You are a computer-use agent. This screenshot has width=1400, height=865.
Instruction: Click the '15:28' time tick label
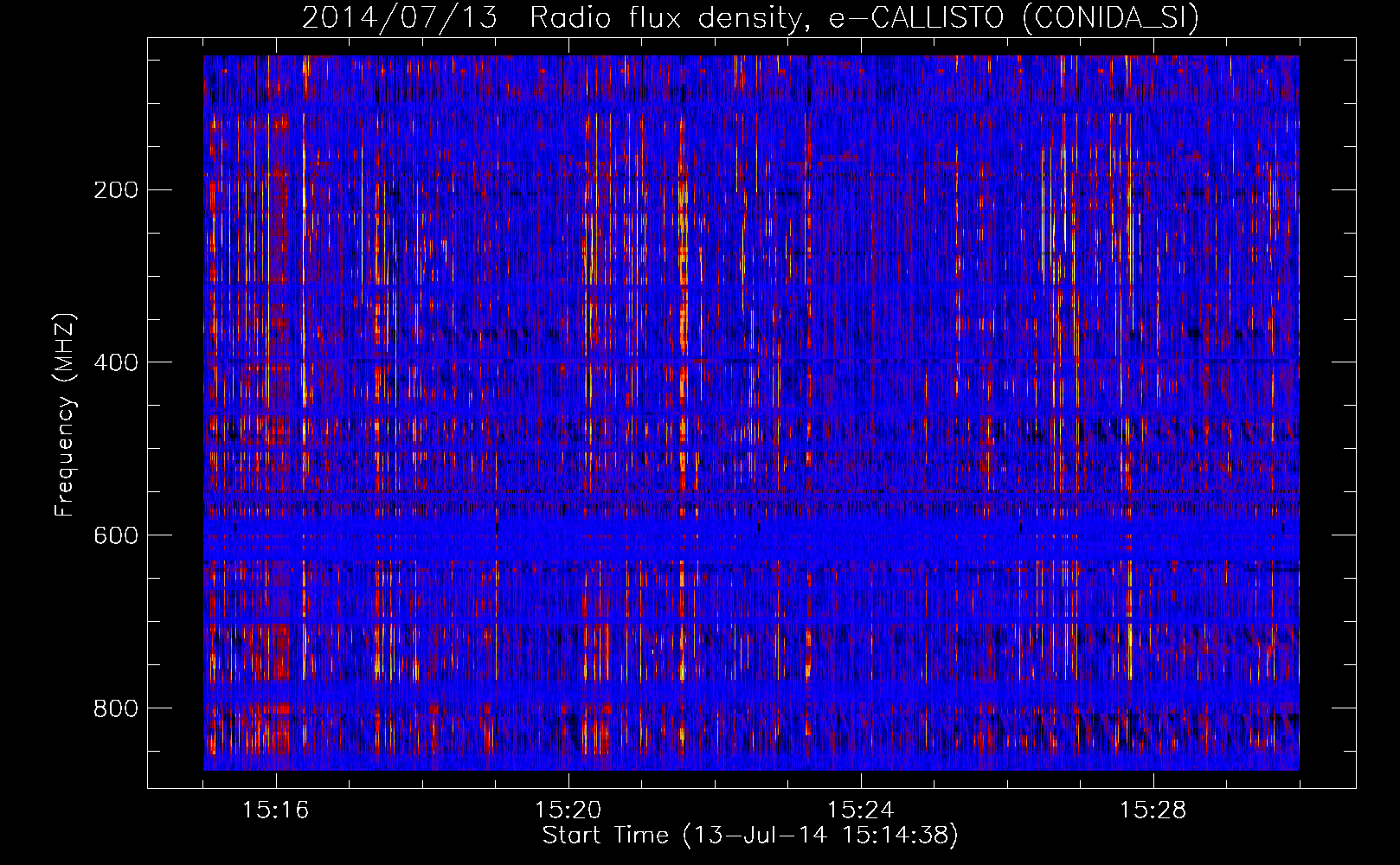tap(1153, 811)
